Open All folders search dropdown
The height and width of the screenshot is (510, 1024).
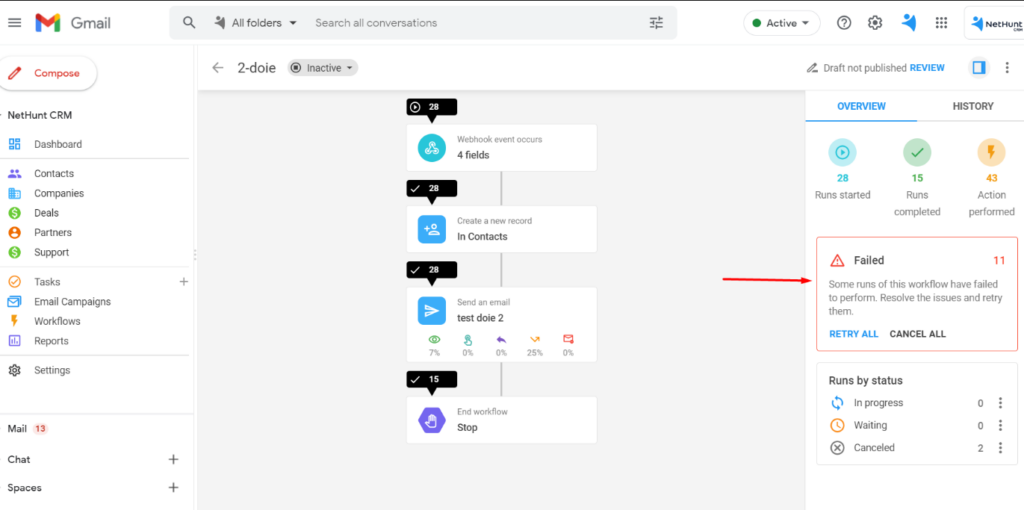coord(256,23)
